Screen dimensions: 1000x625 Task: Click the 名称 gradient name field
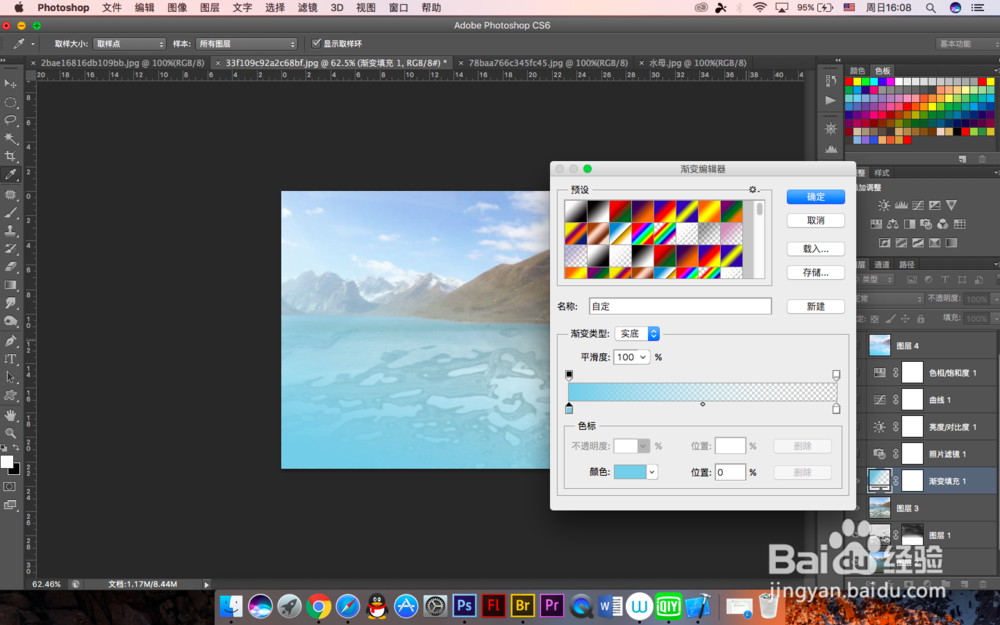680,306
